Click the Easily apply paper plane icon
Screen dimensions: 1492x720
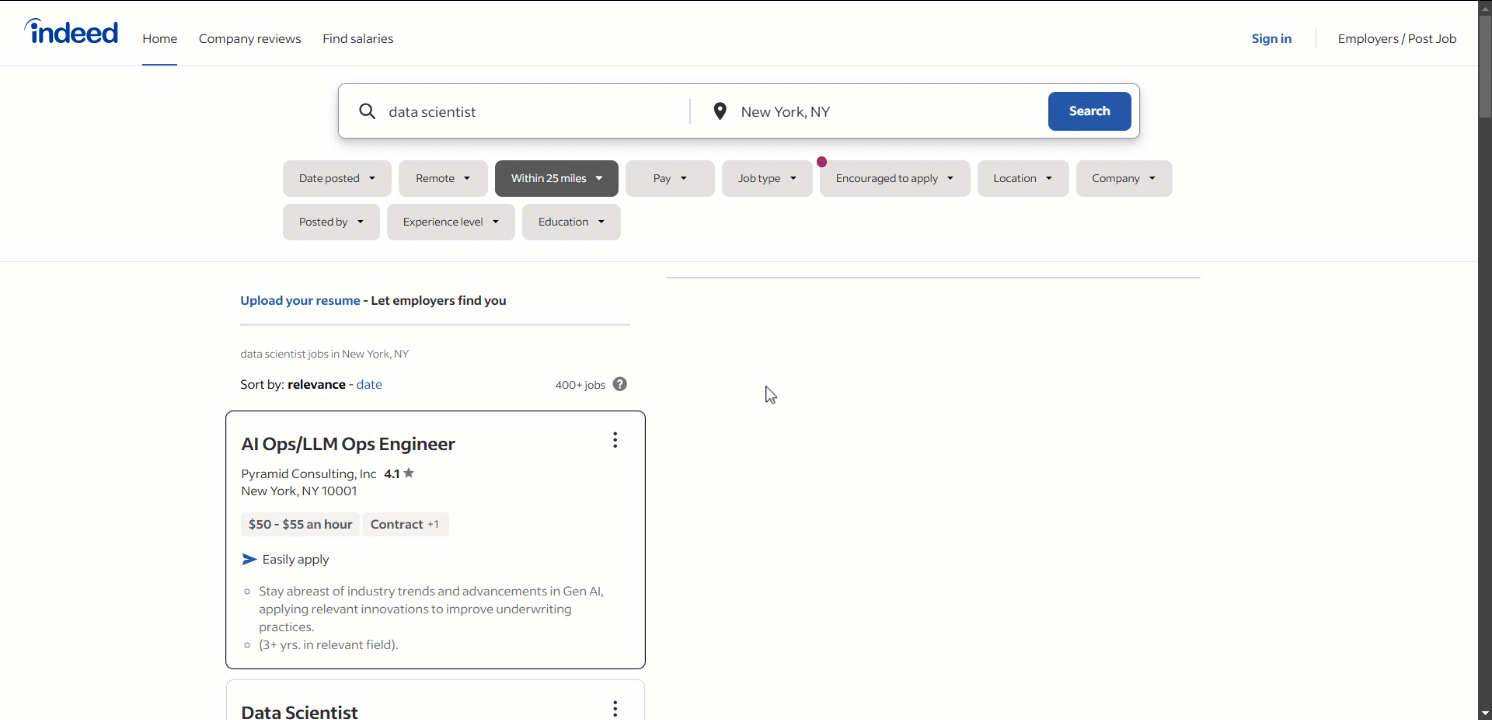(x=248, y=559)
